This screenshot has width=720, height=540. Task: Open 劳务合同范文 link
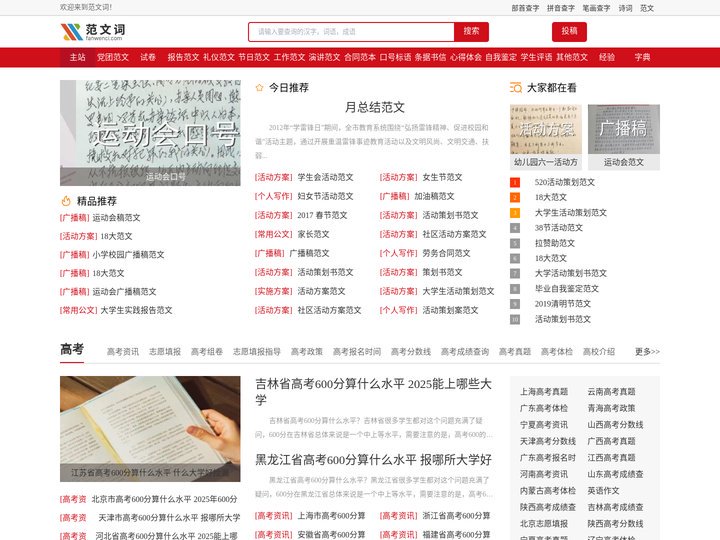pyautogui.click(x=446, y=253)
